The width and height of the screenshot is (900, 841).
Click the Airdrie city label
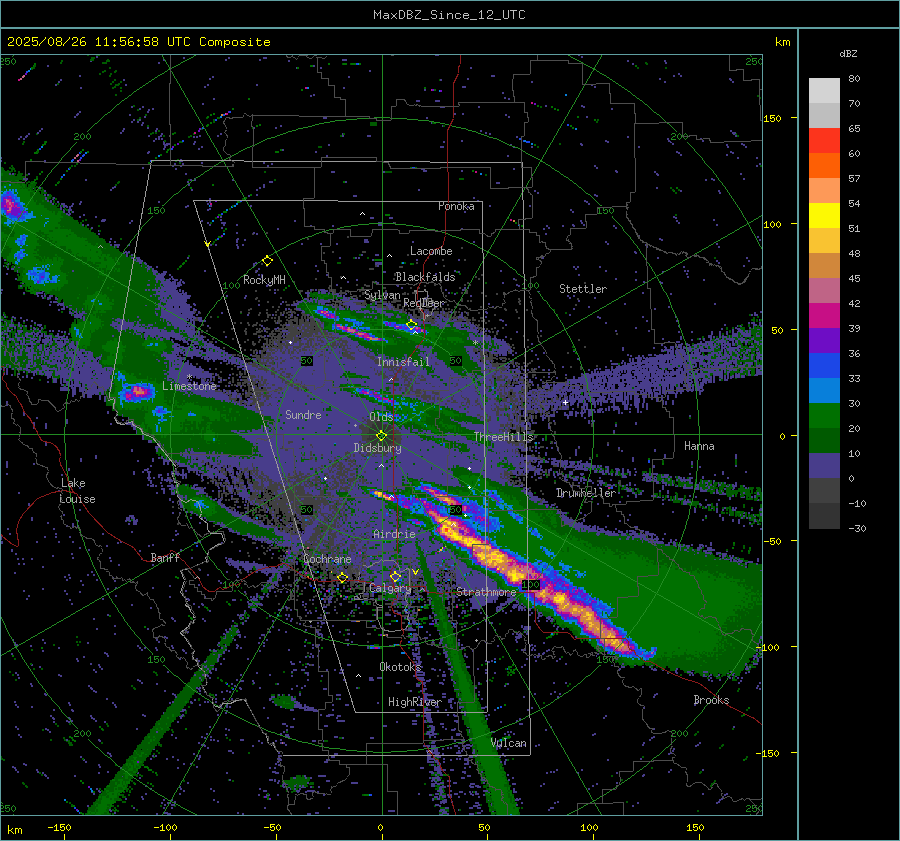394,534
